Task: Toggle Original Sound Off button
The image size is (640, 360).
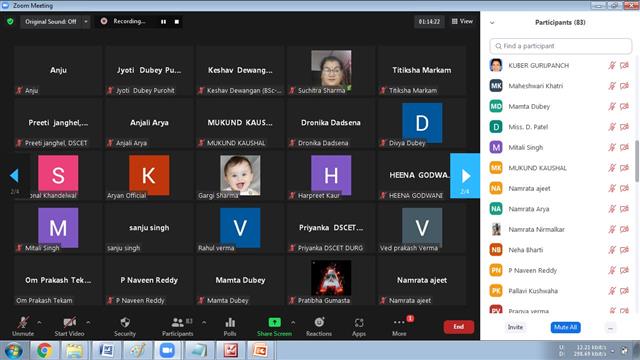Action: point(51,22)
